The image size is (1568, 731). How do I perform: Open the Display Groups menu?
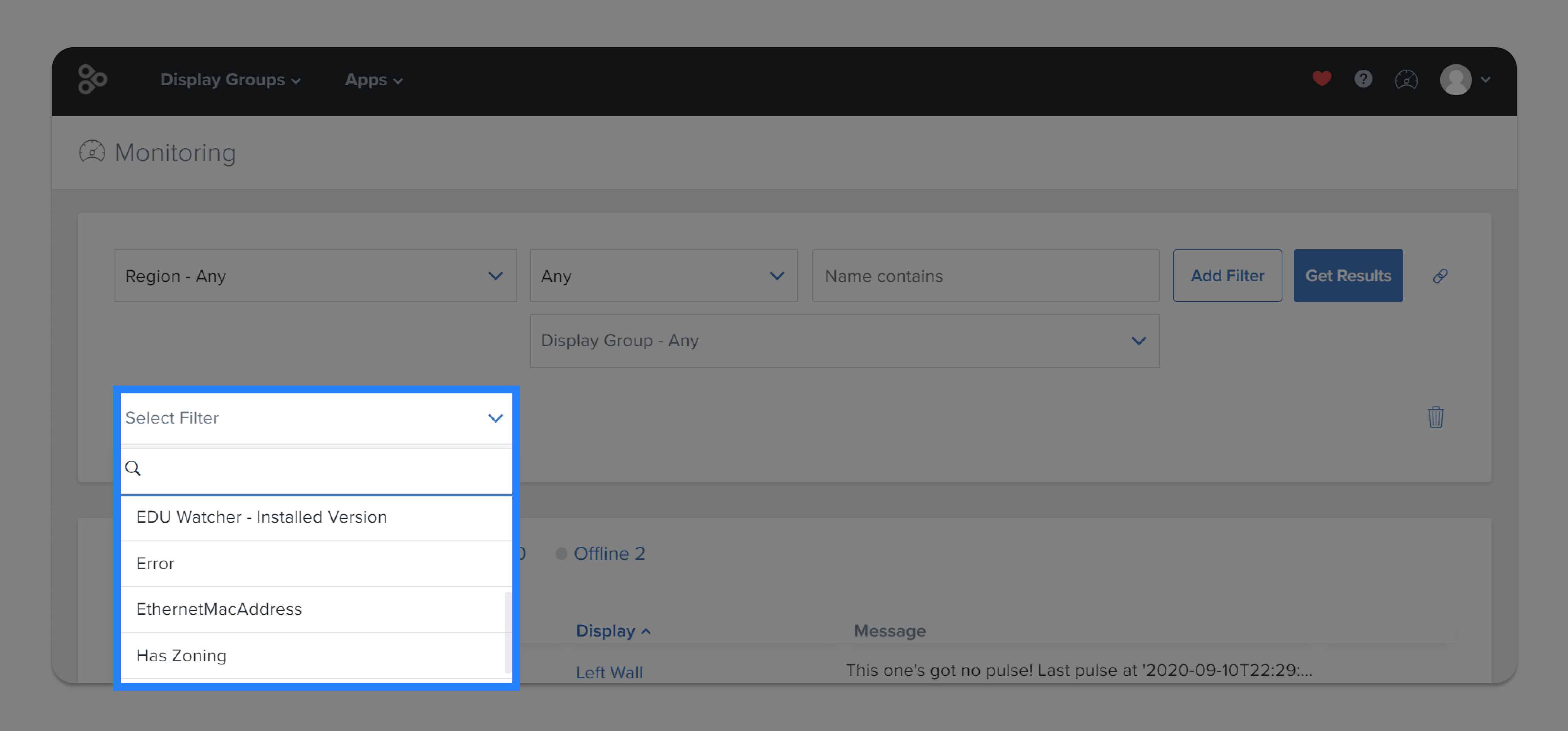[x=230, y=80]
